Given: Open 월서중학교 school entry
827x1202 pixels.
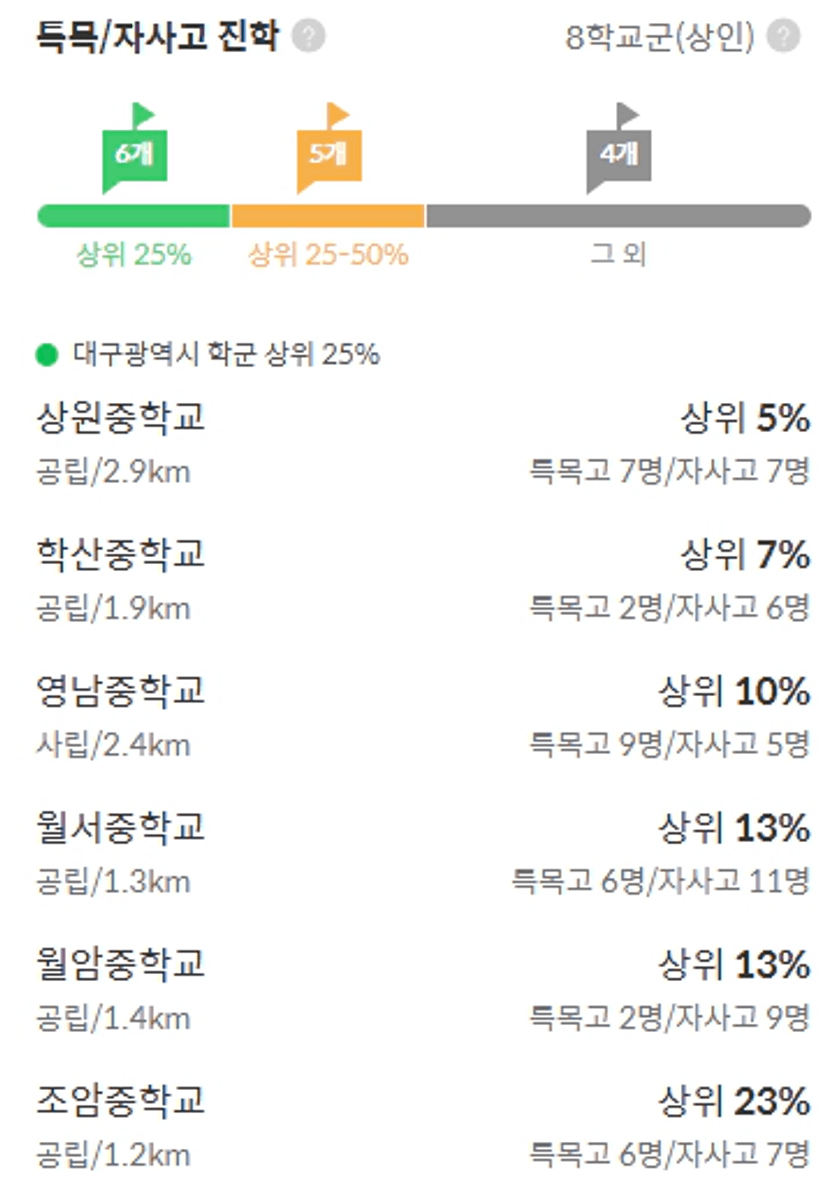Looking at the screenshot, I should pyautogui.click(x=423, y=852).
